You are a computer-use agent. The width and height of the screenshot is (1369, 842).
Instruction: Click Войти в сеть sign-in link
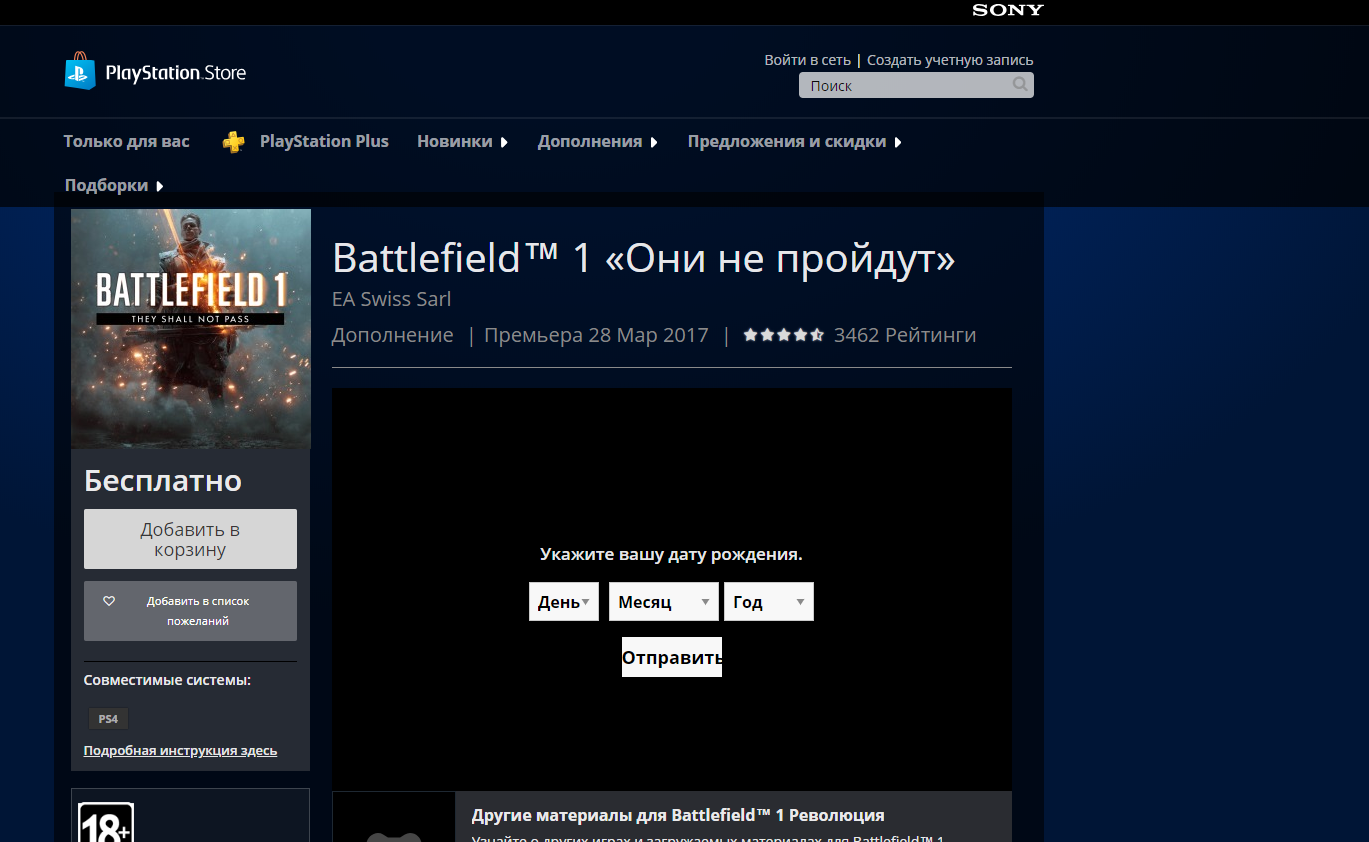(x=808, y=60)
